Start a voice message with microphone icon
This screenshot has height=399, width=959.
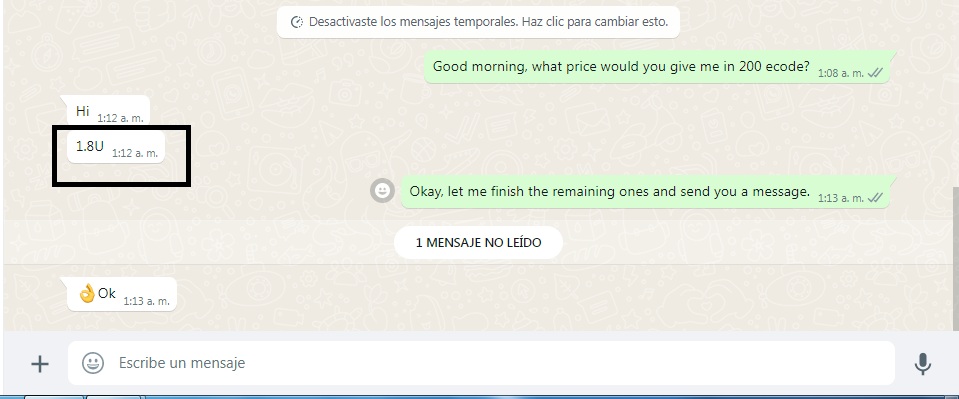click(922, 364)
